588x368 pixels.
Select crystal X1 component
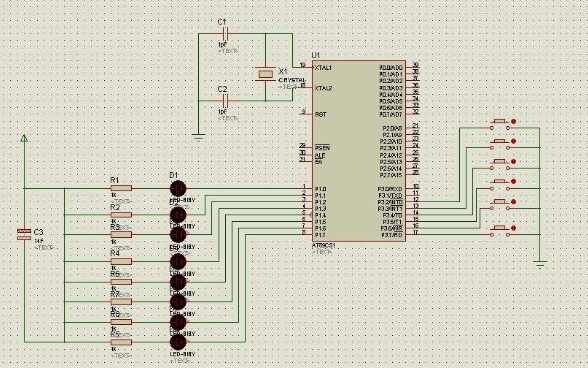click(265, 74)
